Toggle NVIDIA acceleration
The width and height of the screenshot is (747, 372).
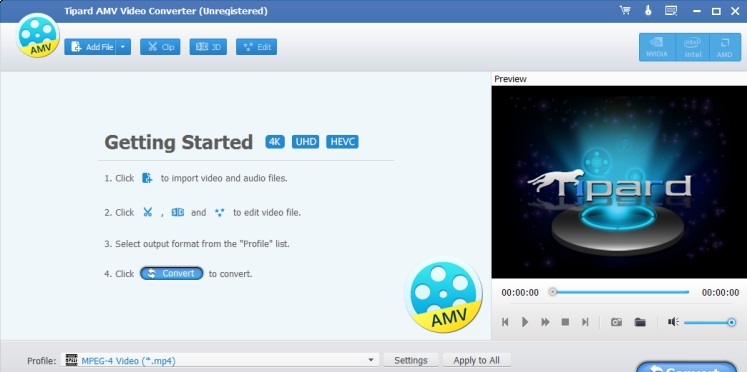(x=656, y=47)
